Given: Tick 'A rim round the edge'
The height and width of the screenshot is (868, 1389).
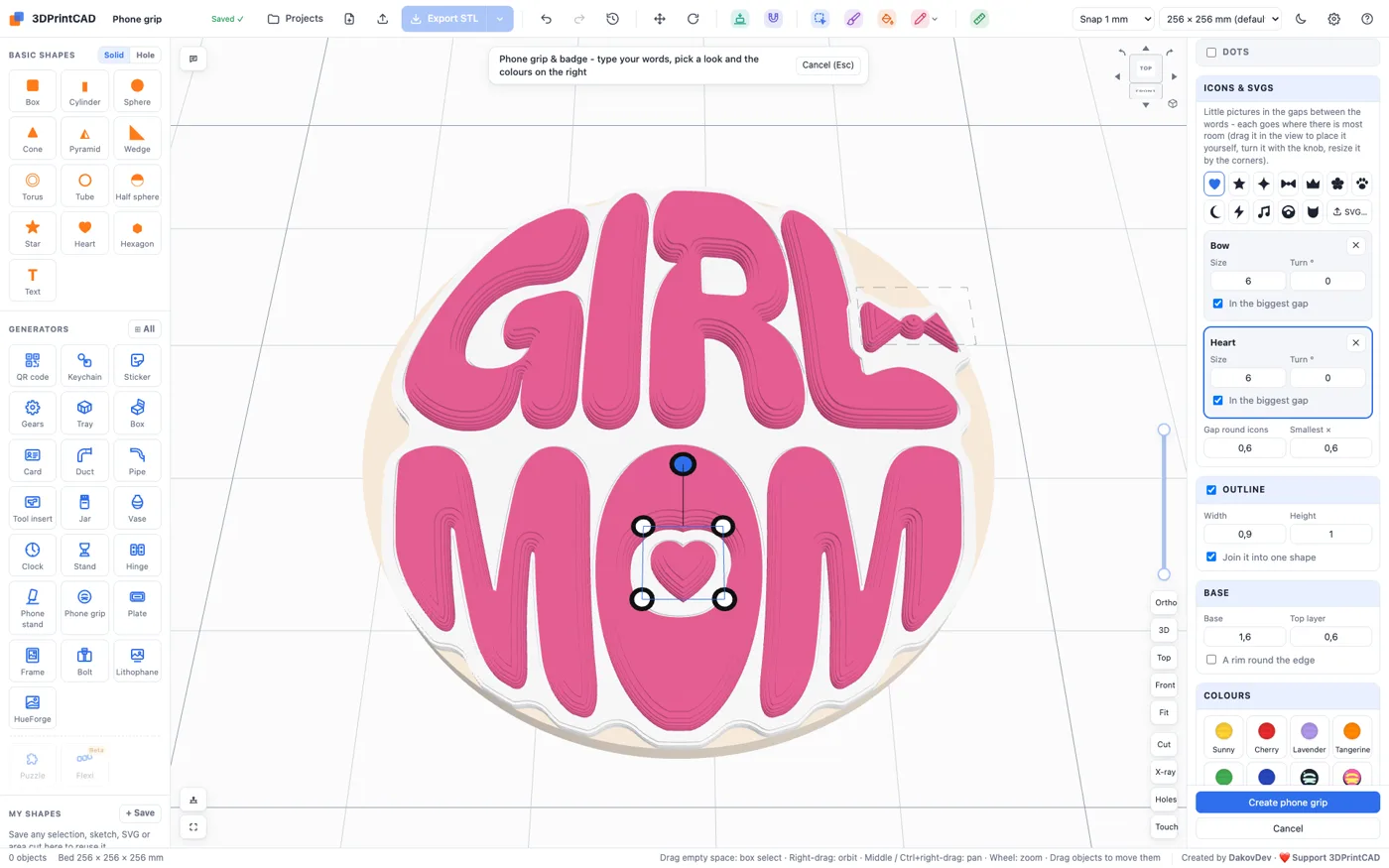Looking at the screenshot, I should coord(1211,660).
